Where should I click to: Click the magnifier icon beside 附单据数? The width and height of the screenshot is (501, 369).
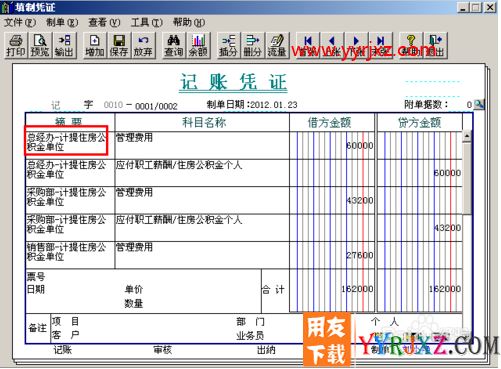(479, 104)
